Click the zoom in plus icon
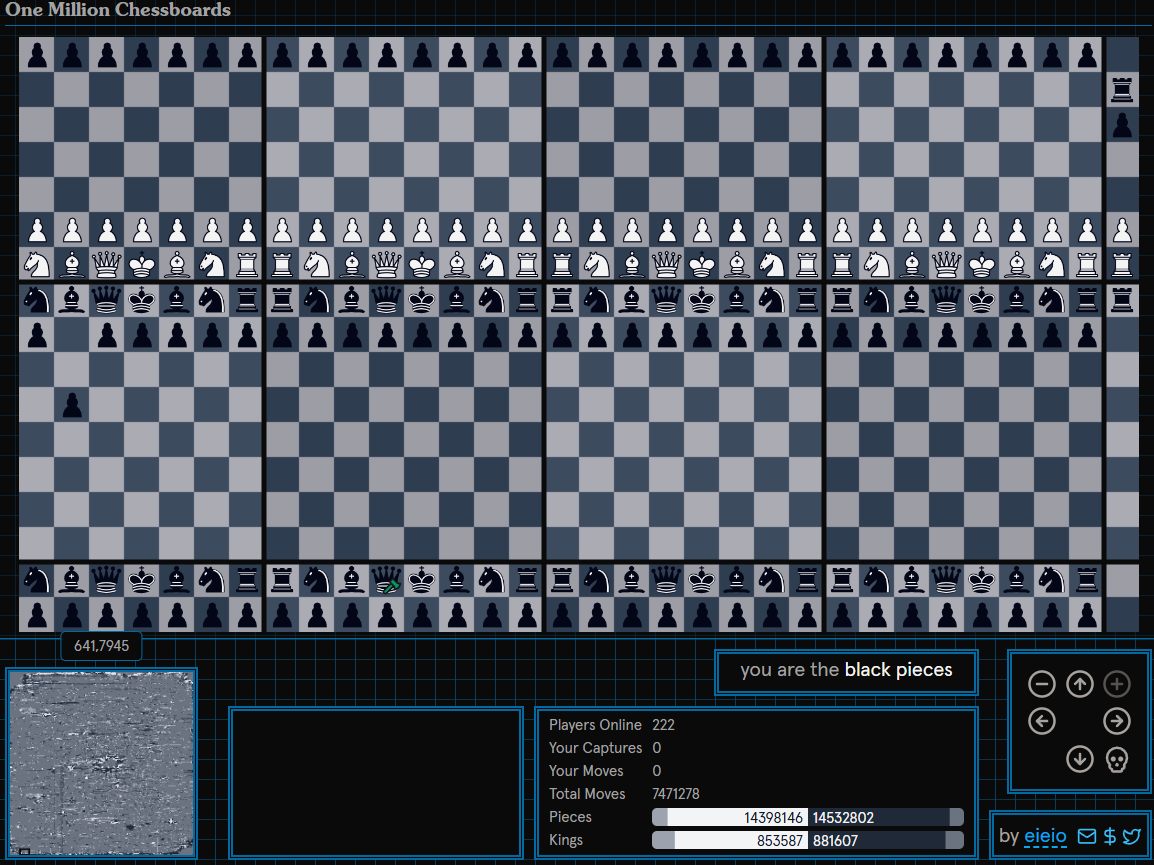Screen dimensions: 1154x865 (x=1117, y=684)
